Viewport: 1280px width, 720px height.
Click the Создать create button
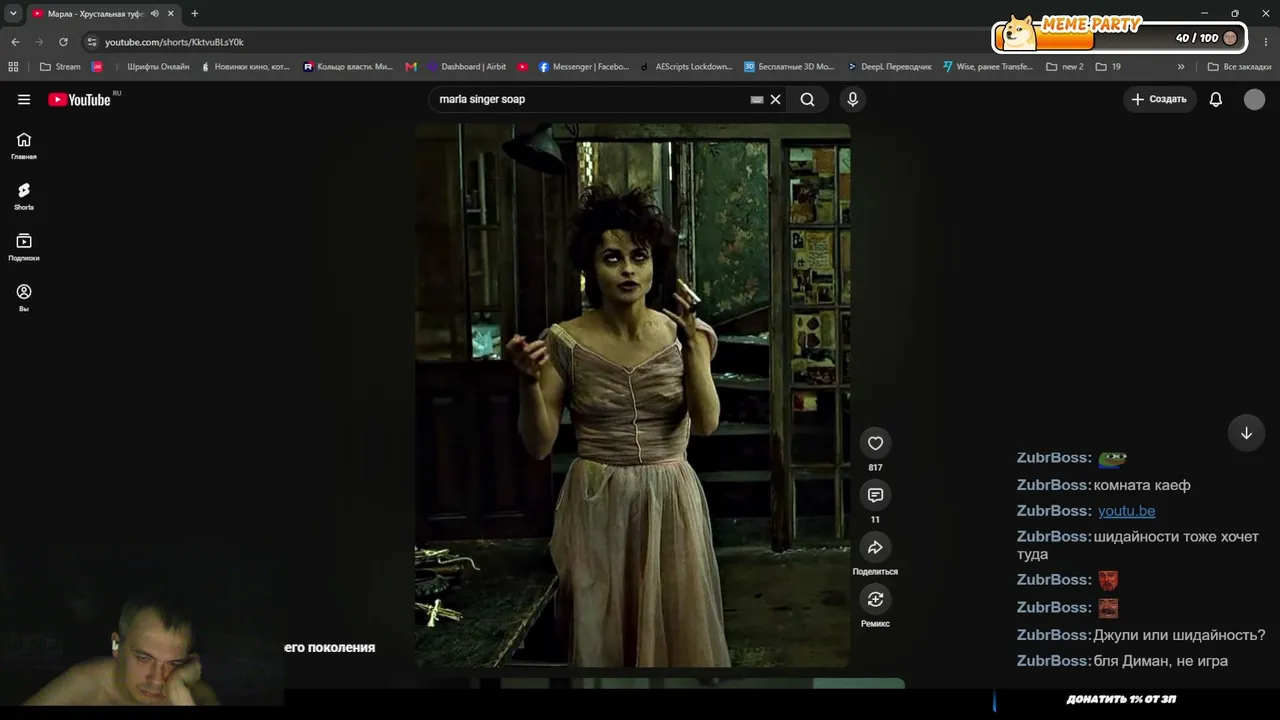[x=1159, y=99]
